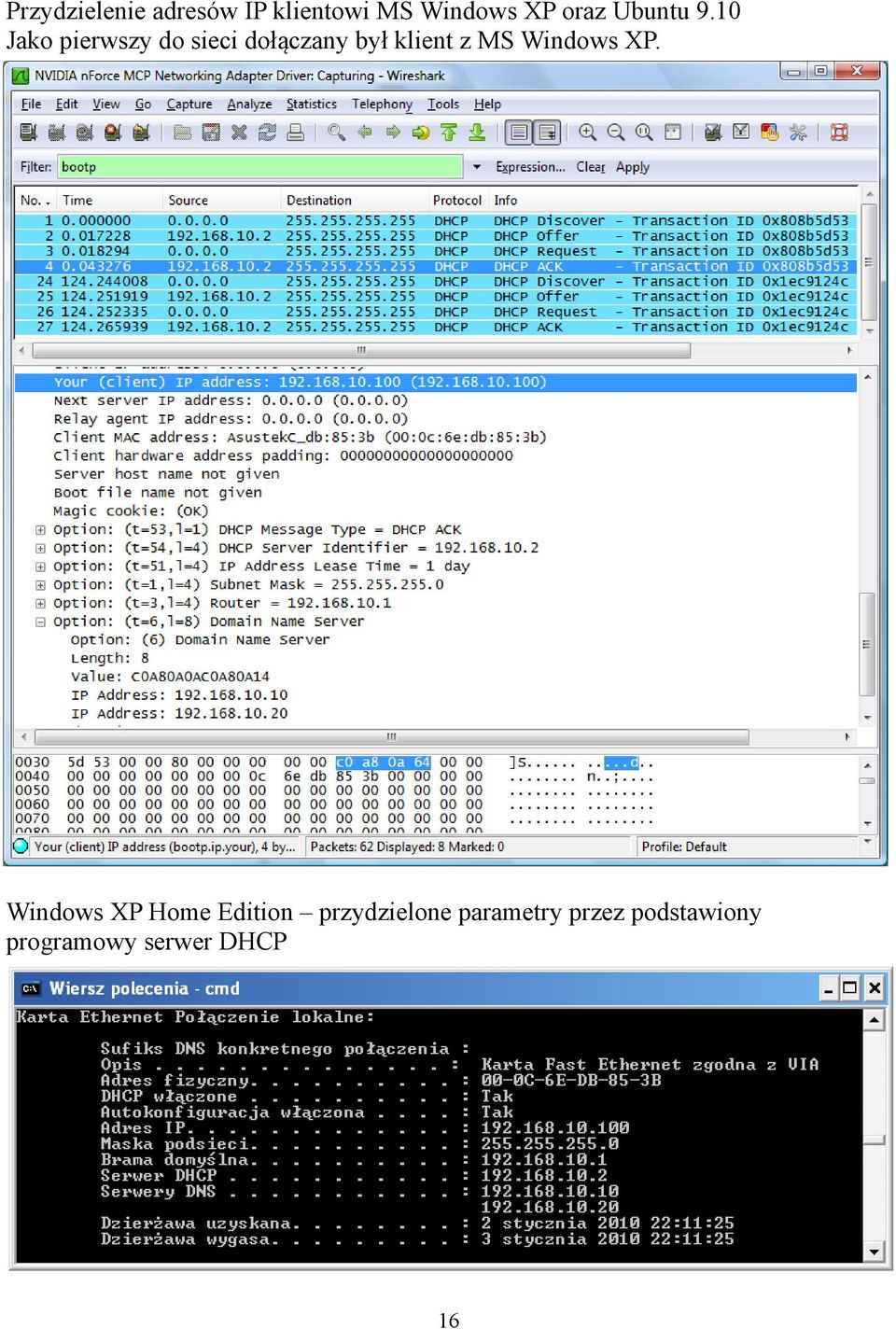896x1329 pixels.
Task: Open coloring rules icon
Action: click(x=769, y=133)
